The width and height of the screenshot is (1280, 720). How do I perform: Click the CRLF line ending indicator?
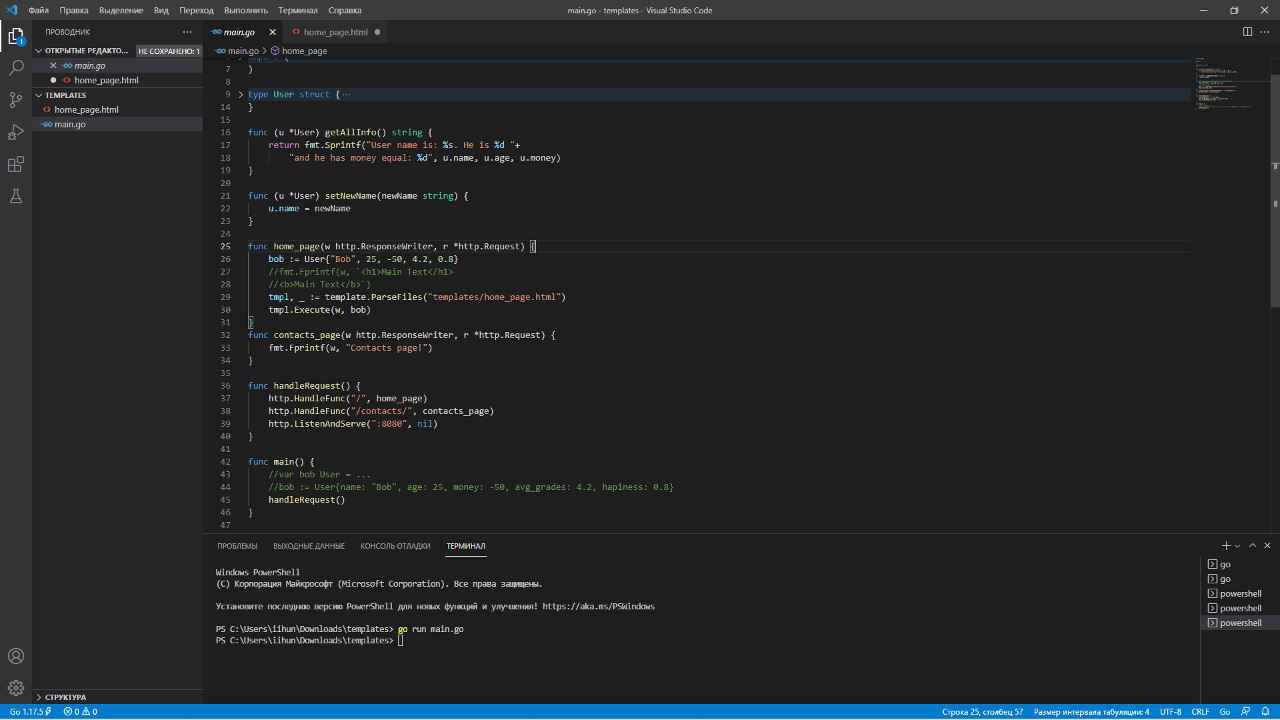(x=1200, y=712)
